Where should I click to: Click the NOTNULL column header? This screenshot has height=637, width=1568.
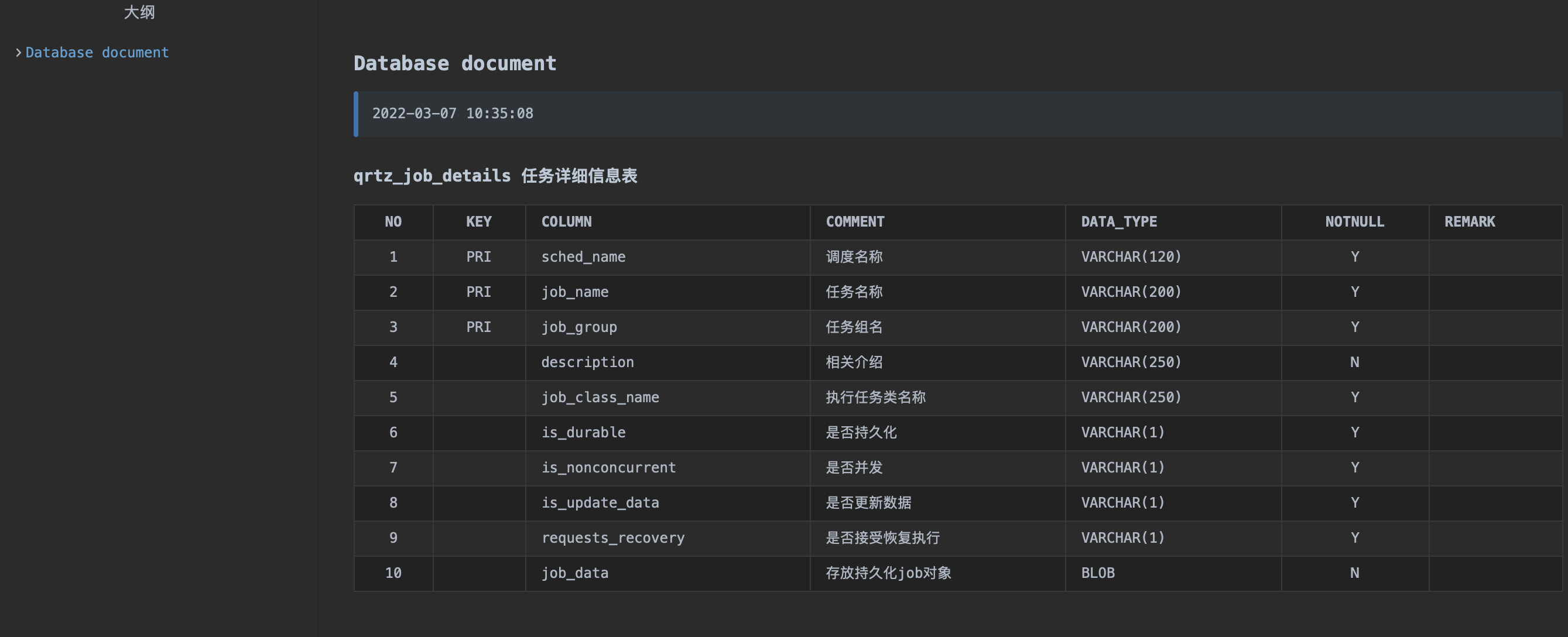coord(1354,221)
